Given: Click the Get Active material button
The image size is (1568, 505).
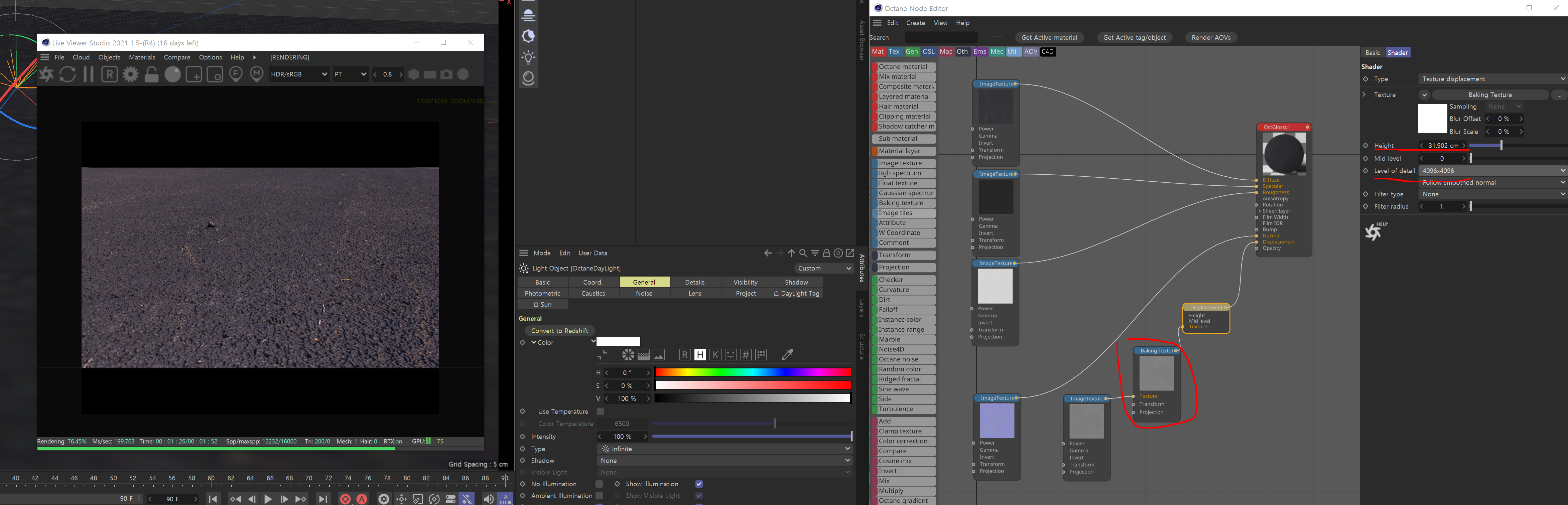Looking at the screenshot, I should pos(1049,38).
